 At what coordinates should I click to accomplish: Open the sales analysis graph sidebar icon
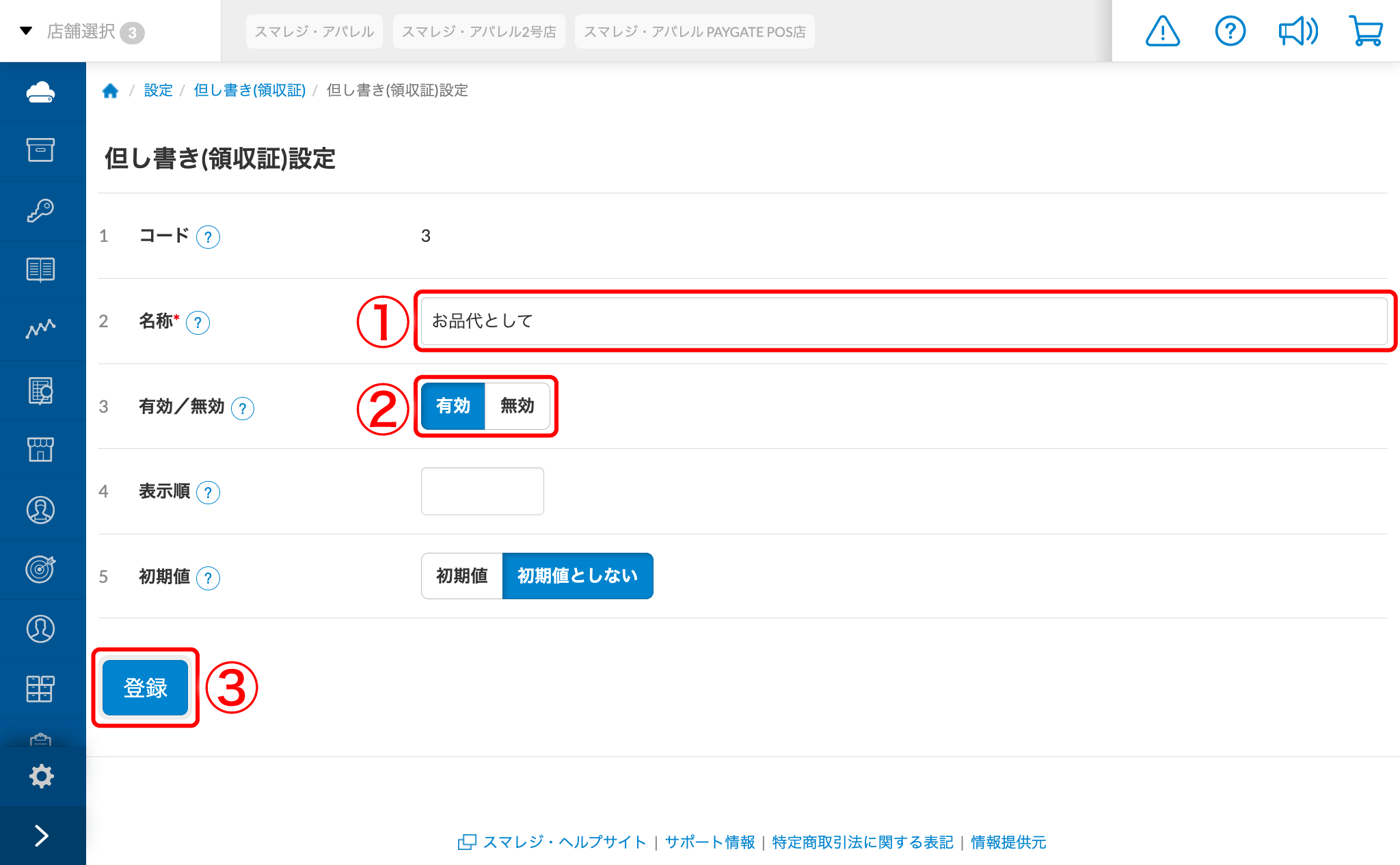click(x=41, y=329)
